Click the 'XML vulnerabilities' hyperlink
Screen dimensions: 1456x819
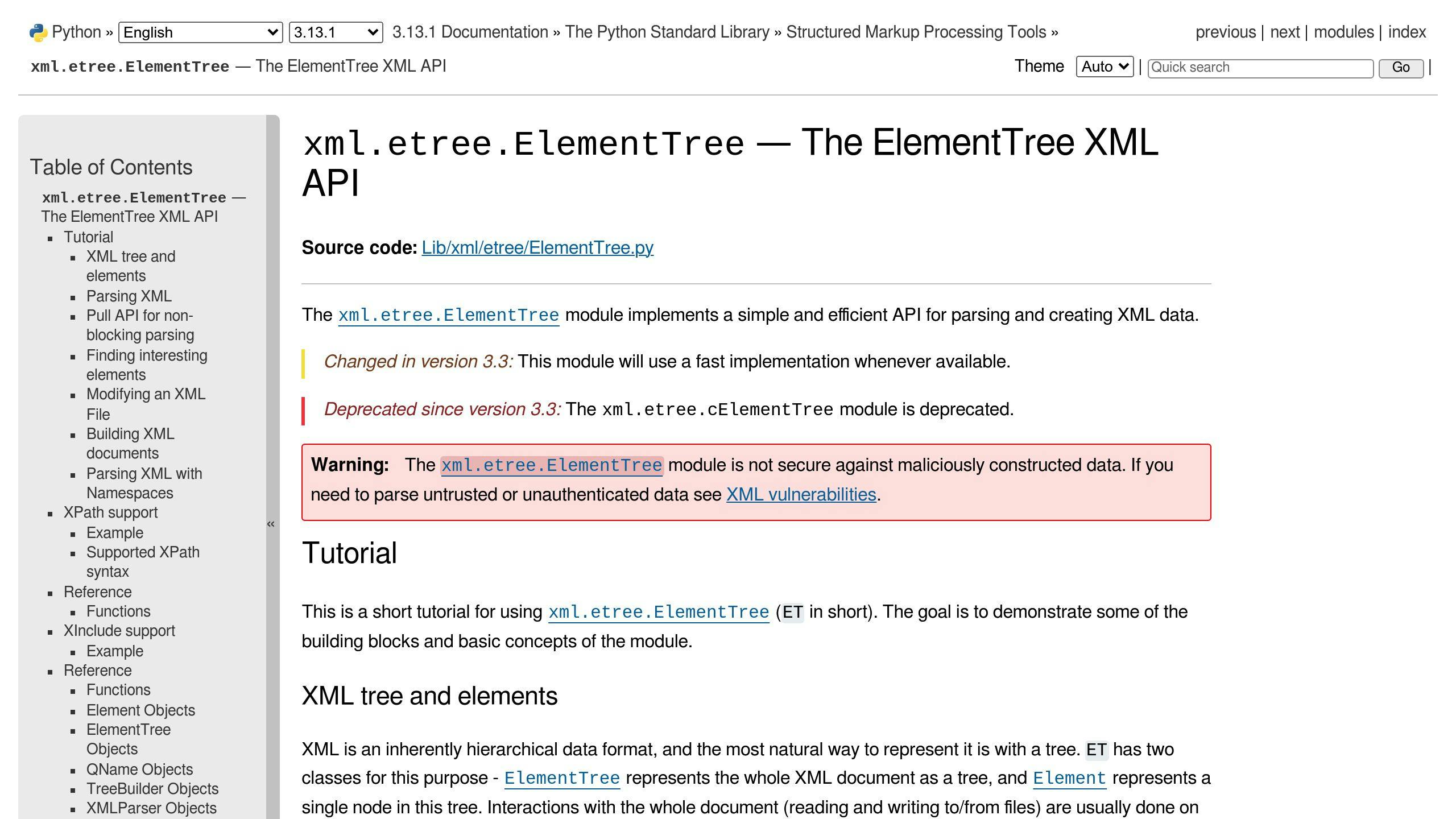coord(800,494)
